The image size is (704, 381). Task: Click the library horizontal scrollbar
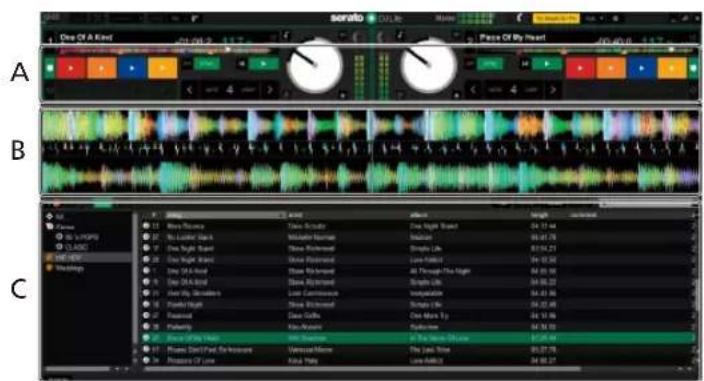click(x=363, y=369)
